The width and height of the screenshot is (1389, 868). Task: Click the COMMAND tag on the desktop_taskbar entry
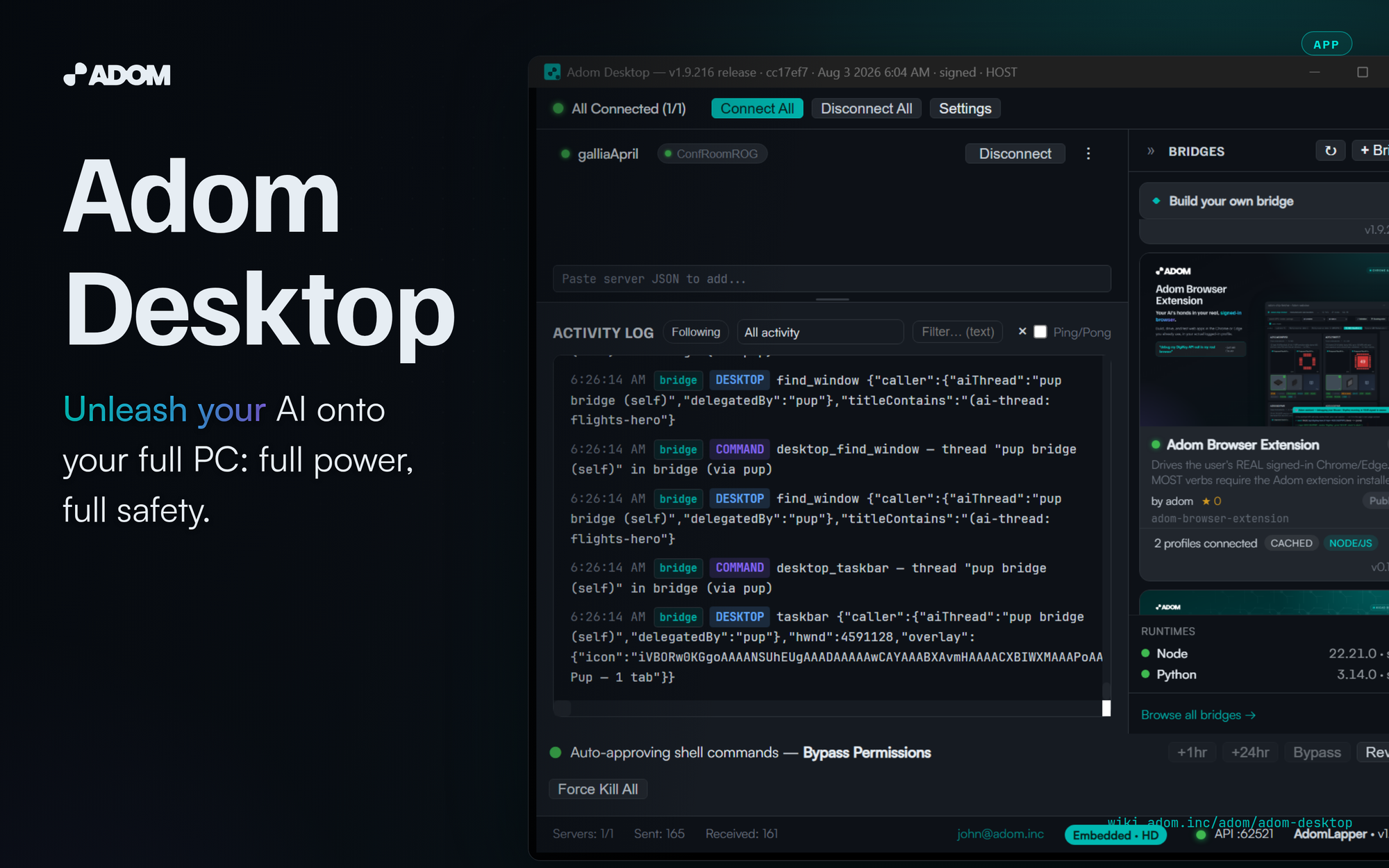coord(740,567)
